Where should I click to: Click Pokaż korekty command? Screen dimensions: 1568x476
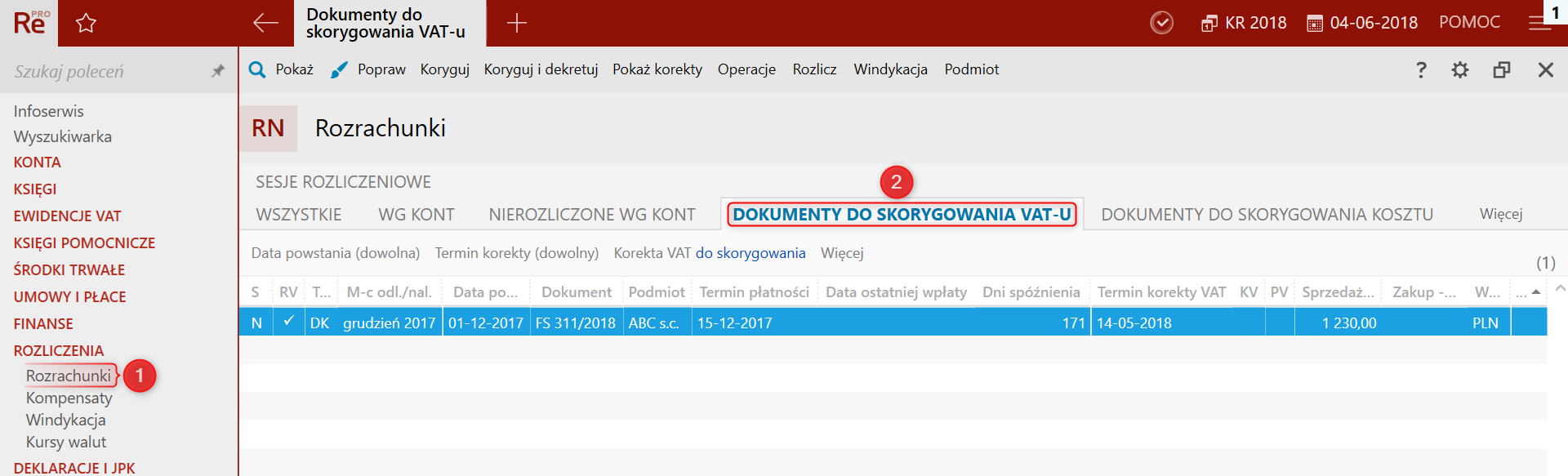tap(657, 69)
